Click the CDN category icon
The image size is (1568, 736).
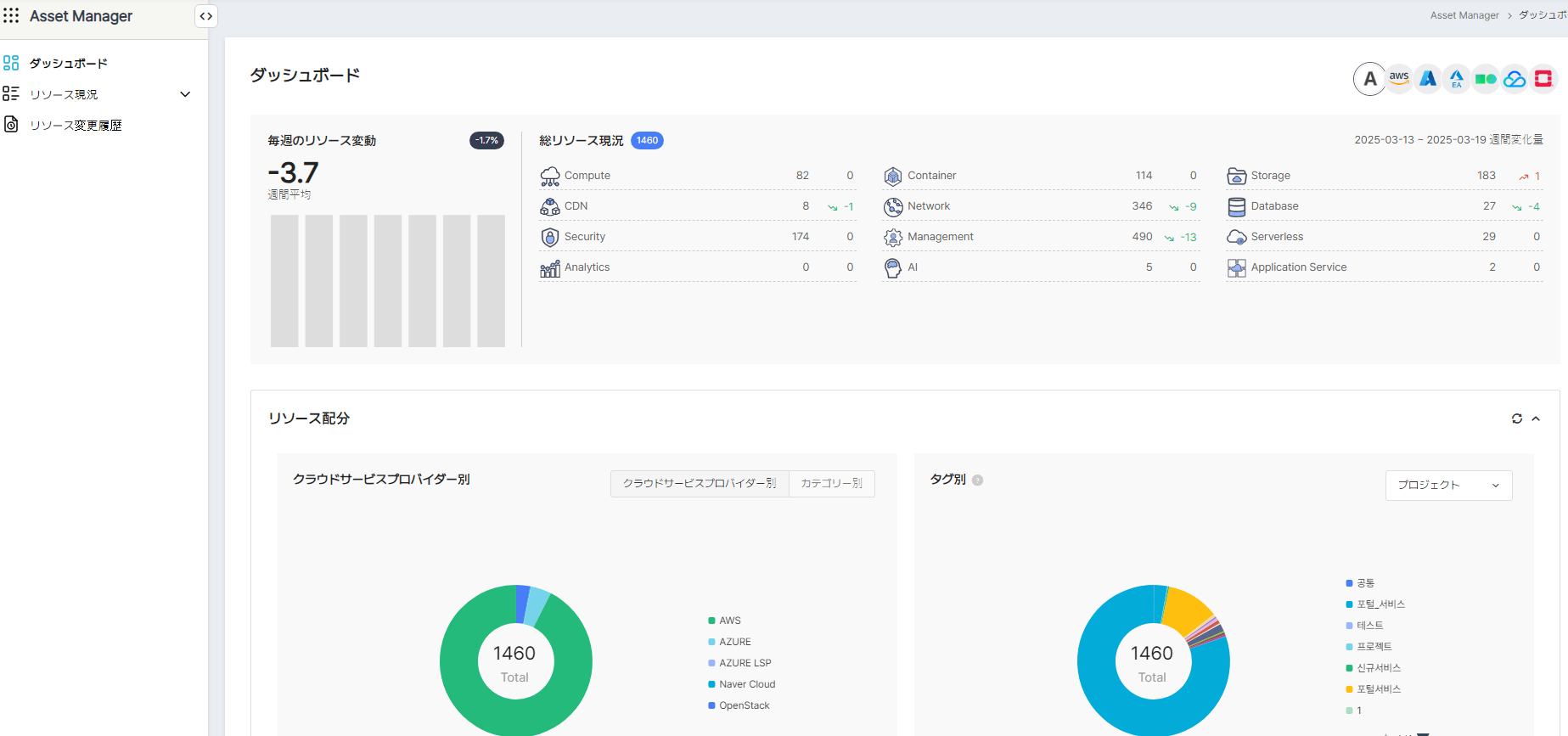pyautogui.click(x=550, y=207)
